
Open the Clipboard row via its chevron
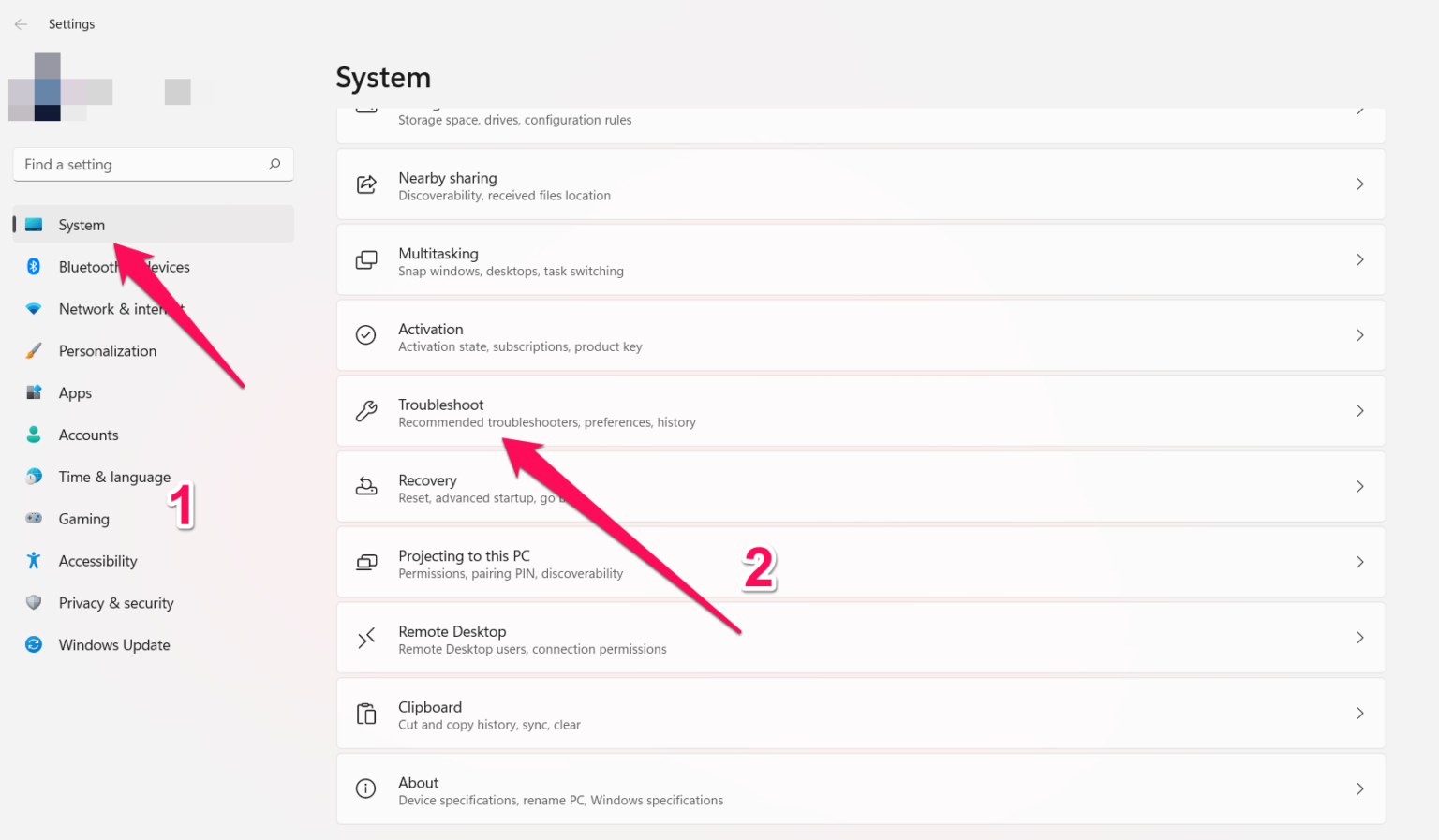pyautogui.click(x=1360, y=713)
